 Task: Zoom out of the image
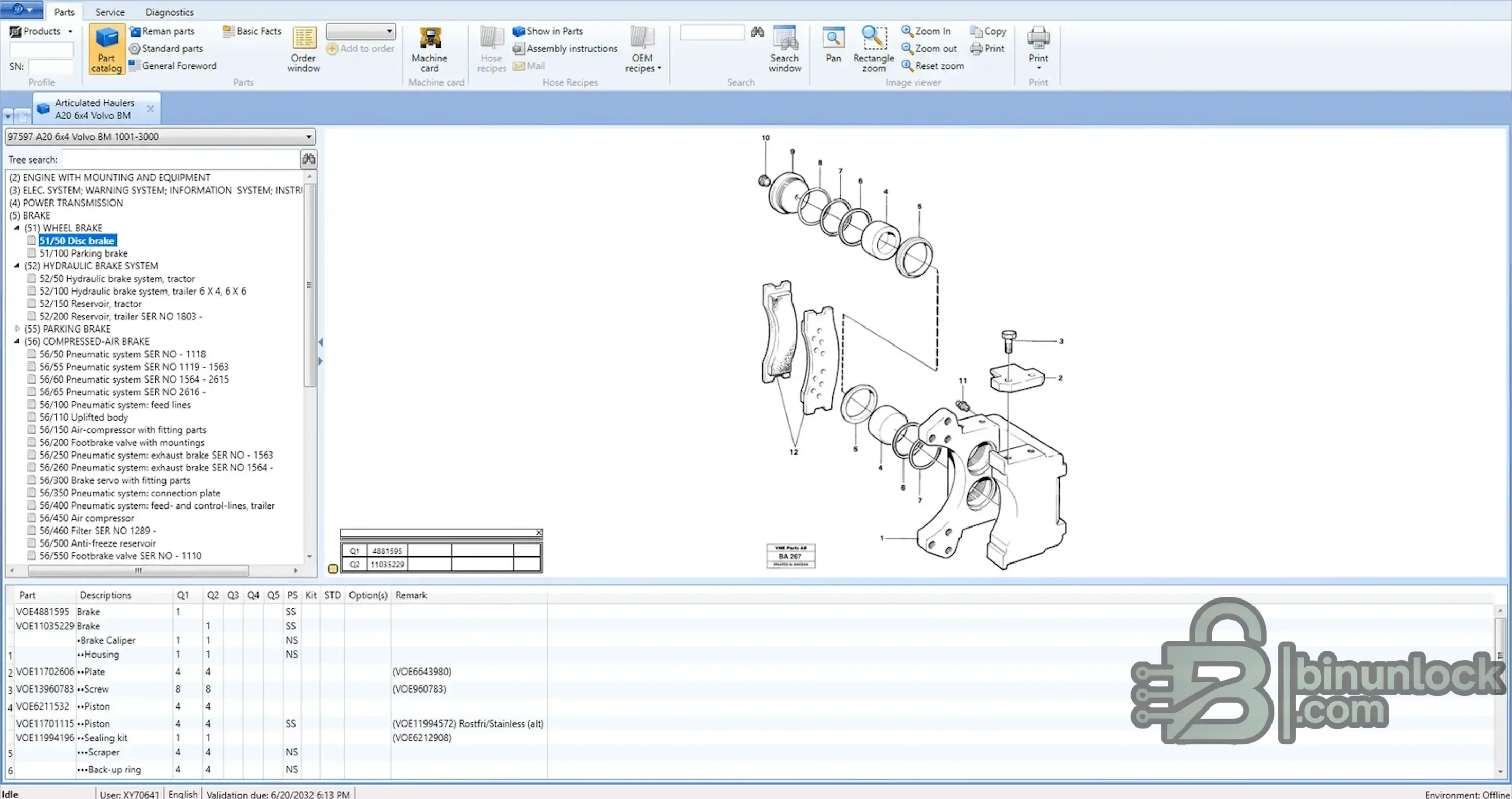(x=929, y=49)
